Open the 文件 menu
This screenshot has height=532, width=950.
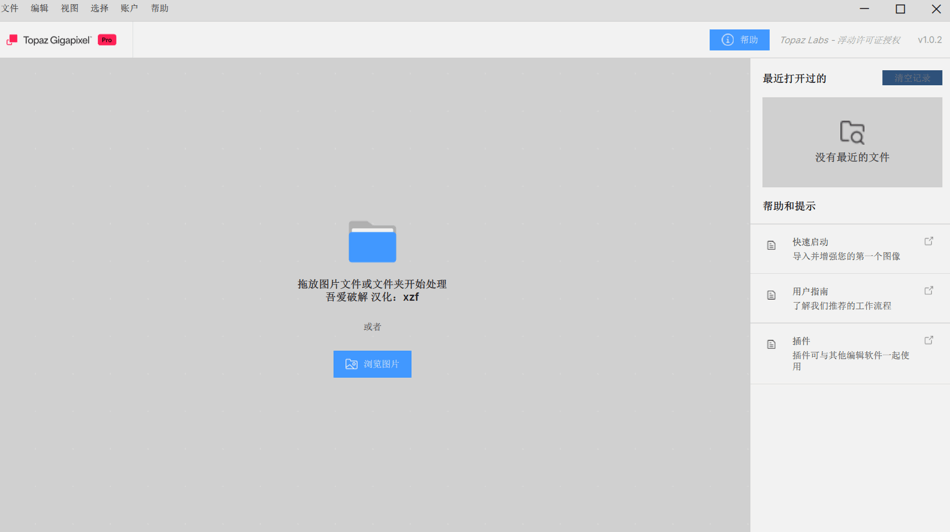[x=10, y=8]
